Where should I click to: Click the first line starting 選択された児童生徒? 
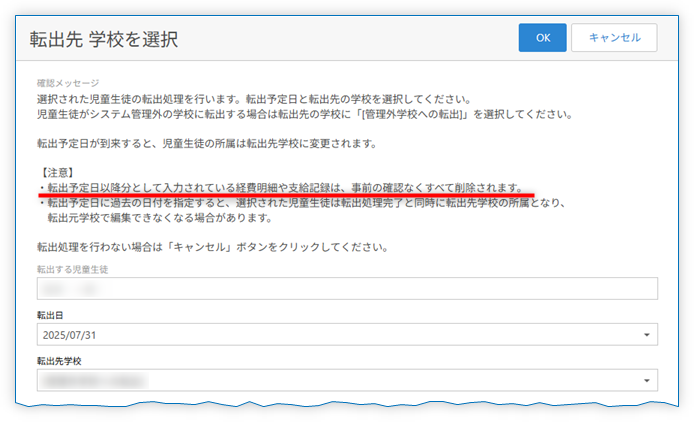(252, 99)
